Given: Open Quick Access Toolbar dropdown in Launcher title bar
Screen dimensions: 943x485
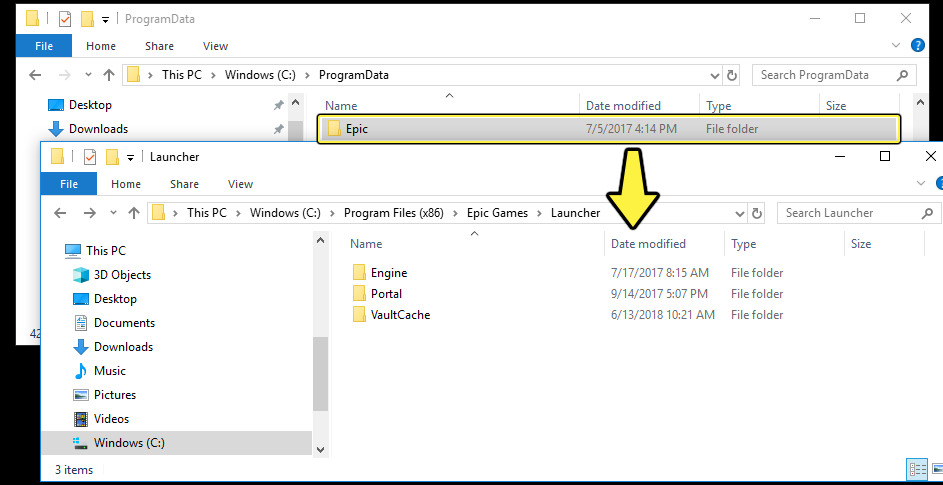Looking at the screenshot, I should click(x=131, y=158).
